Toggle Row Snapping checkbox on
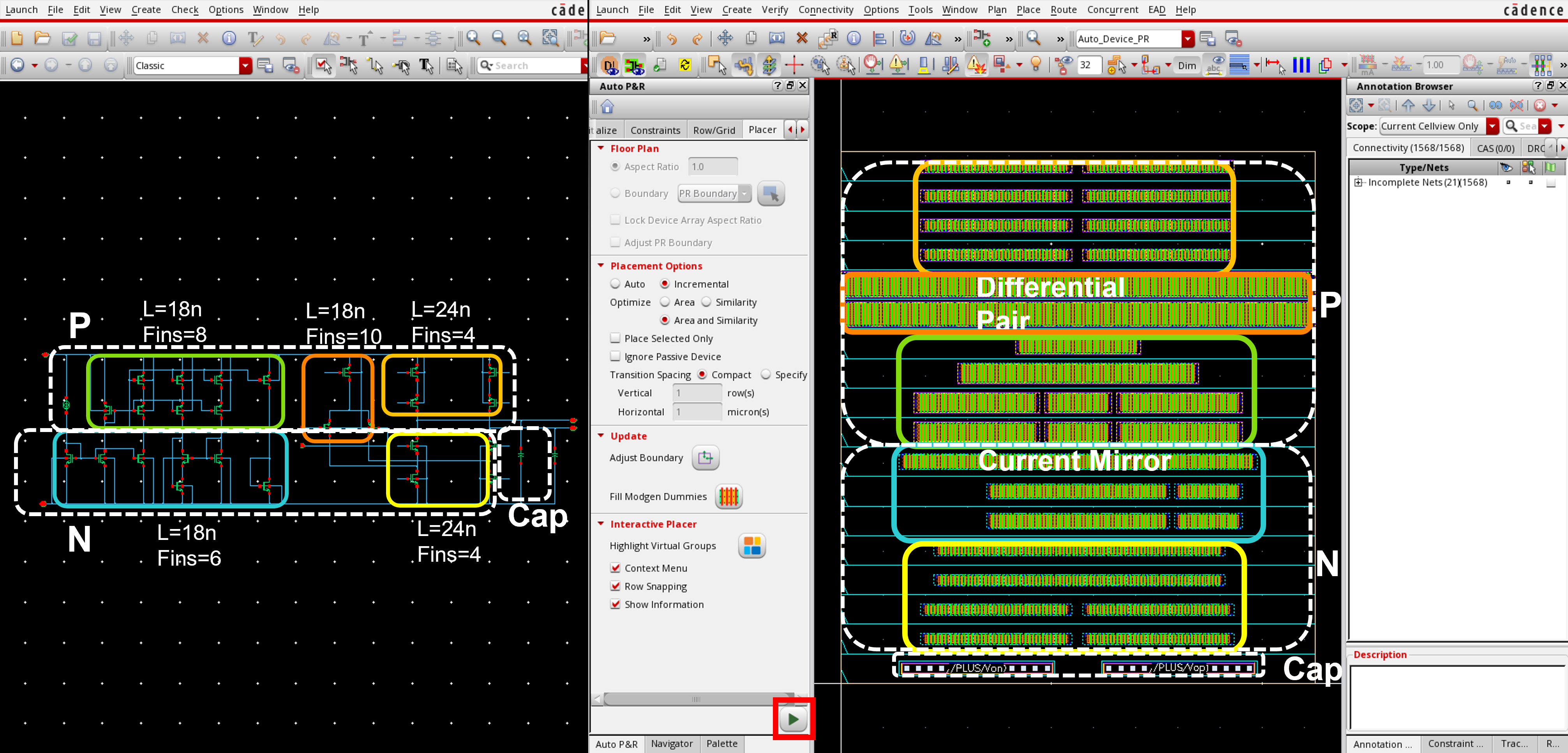 tap(615, 586)
